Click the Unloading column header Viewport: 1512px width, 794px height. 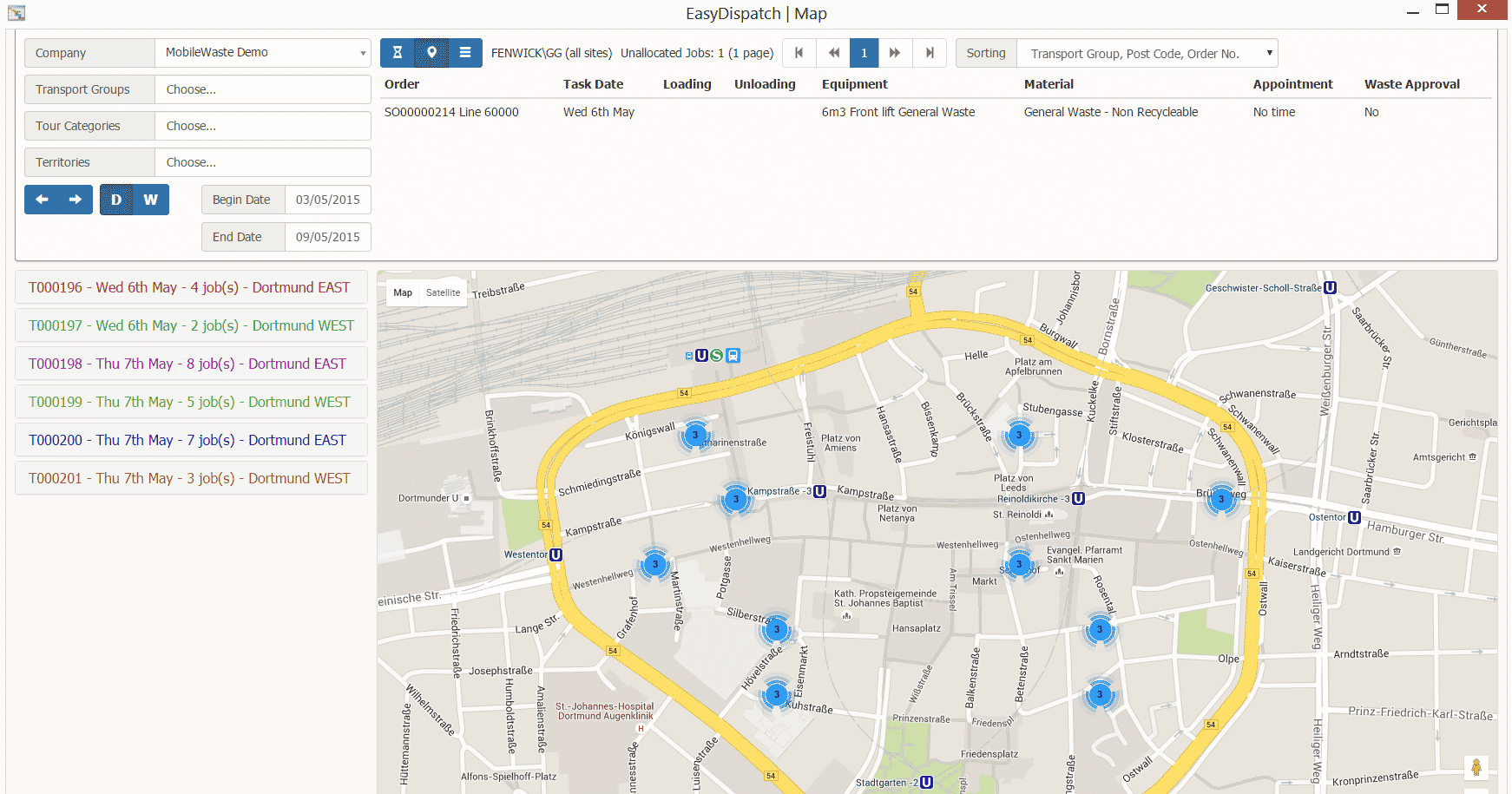tap(765, 84)
